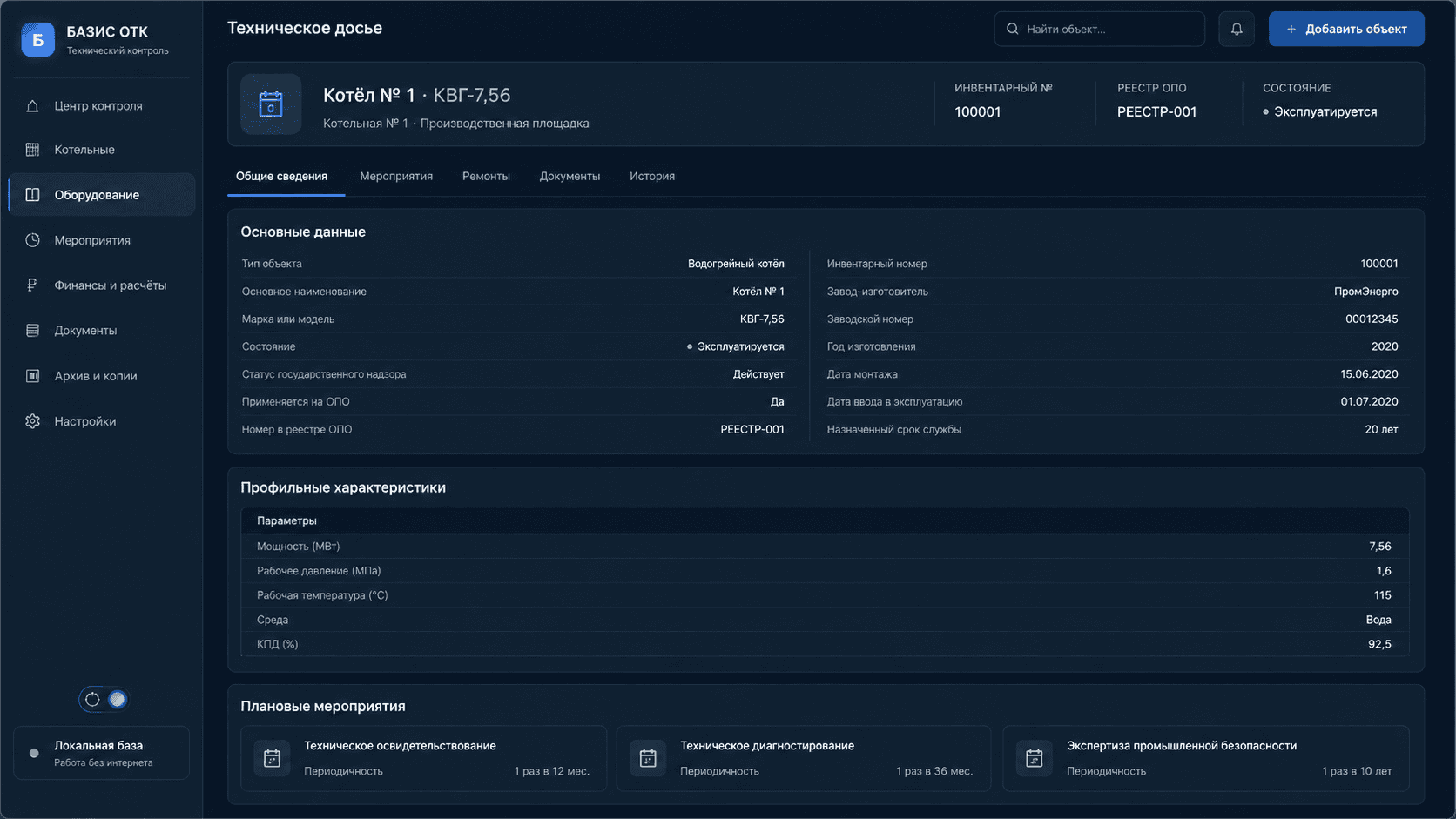Click Котельная № 1 · Производственная площадка subtitle

(x=456, y=124)
